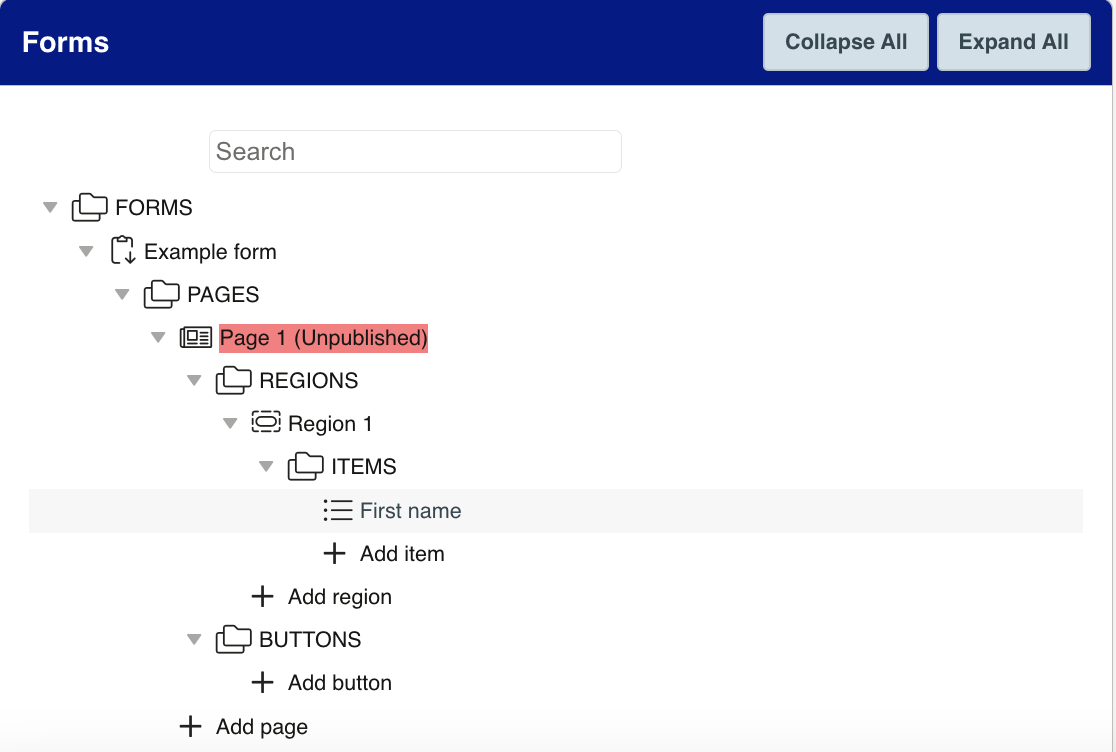Click the PAGES folder icon
This screenshot has width=1116, height=752.
click(x=162, y=294)
